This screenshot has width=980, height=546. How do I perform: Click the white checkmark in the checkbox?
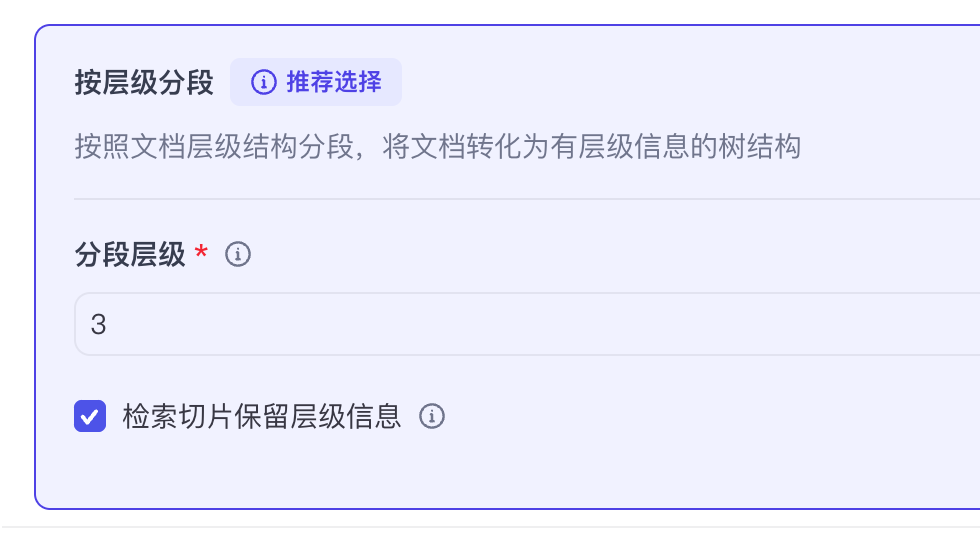[90, 416]
